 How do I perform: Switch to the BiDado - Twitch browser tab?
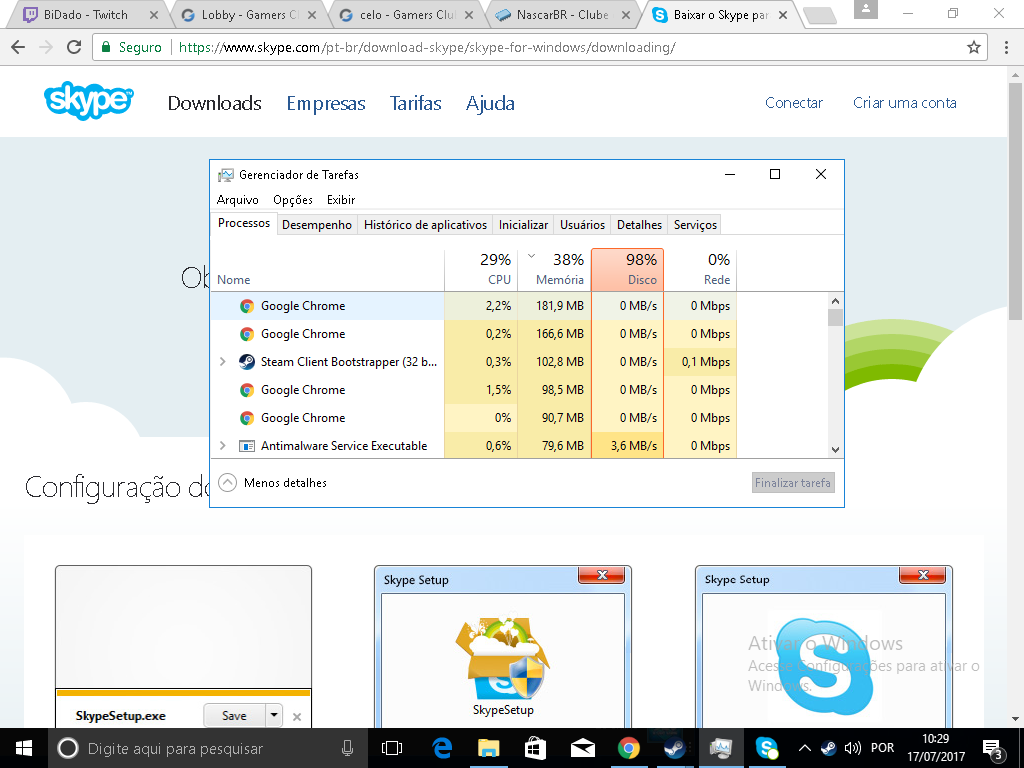pos(85,15)
